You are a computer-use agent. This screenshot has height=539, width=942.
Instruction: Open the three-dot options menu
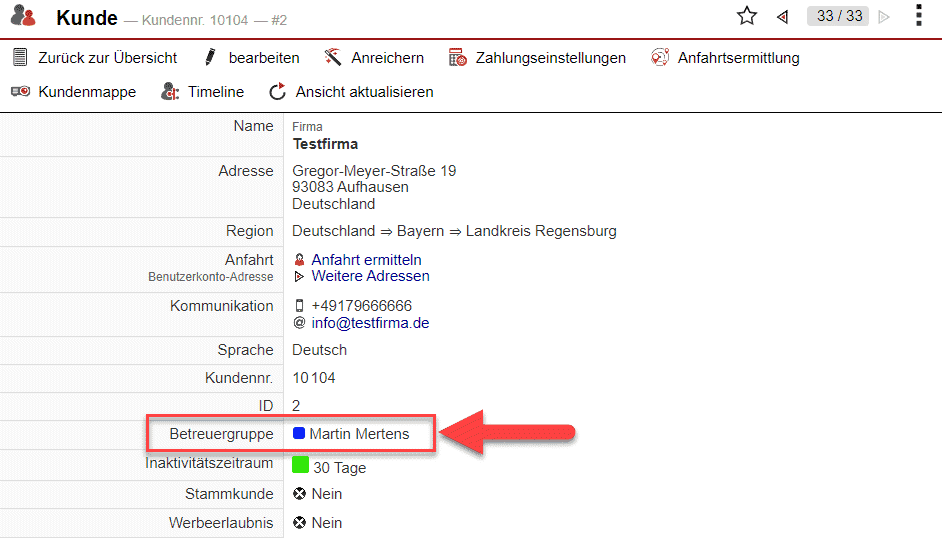coord(919,16)
